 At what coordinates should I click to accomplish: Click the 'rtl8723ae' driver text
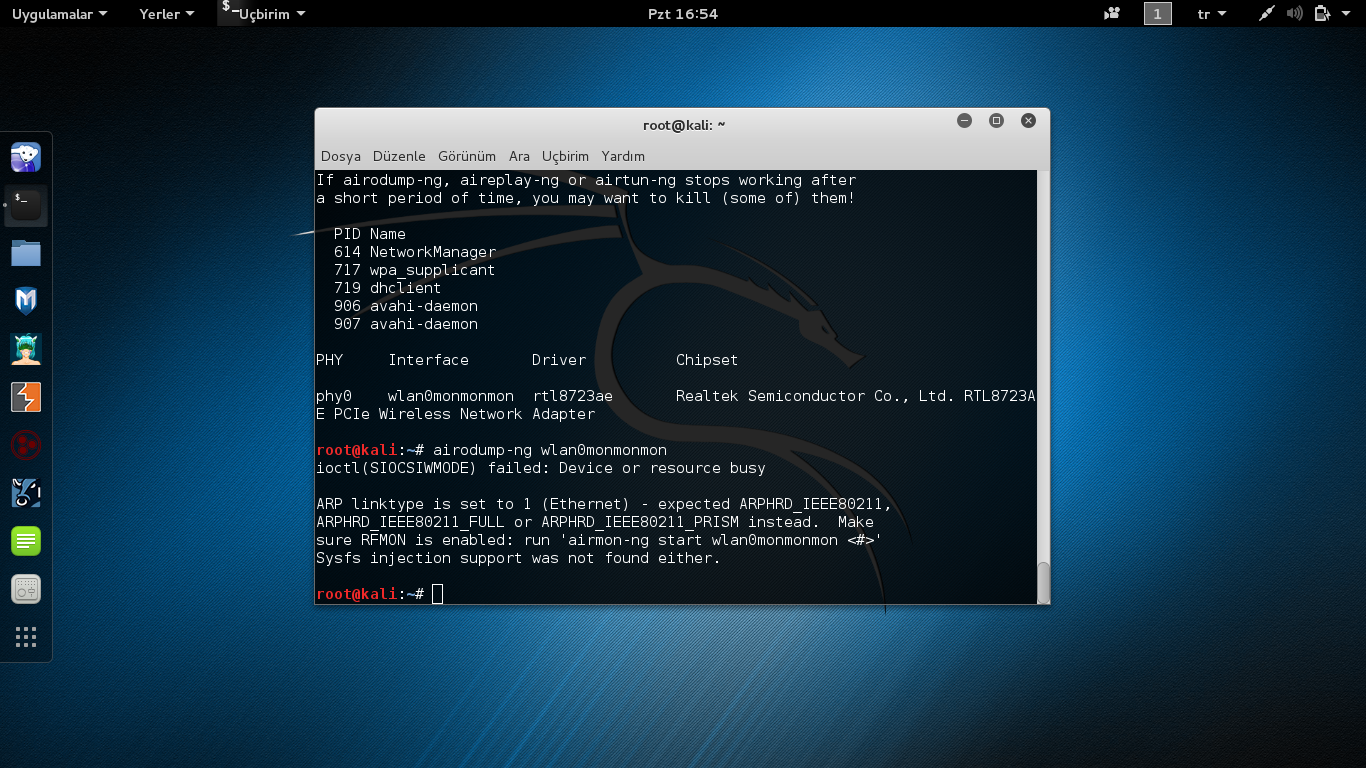coord(573,396)
